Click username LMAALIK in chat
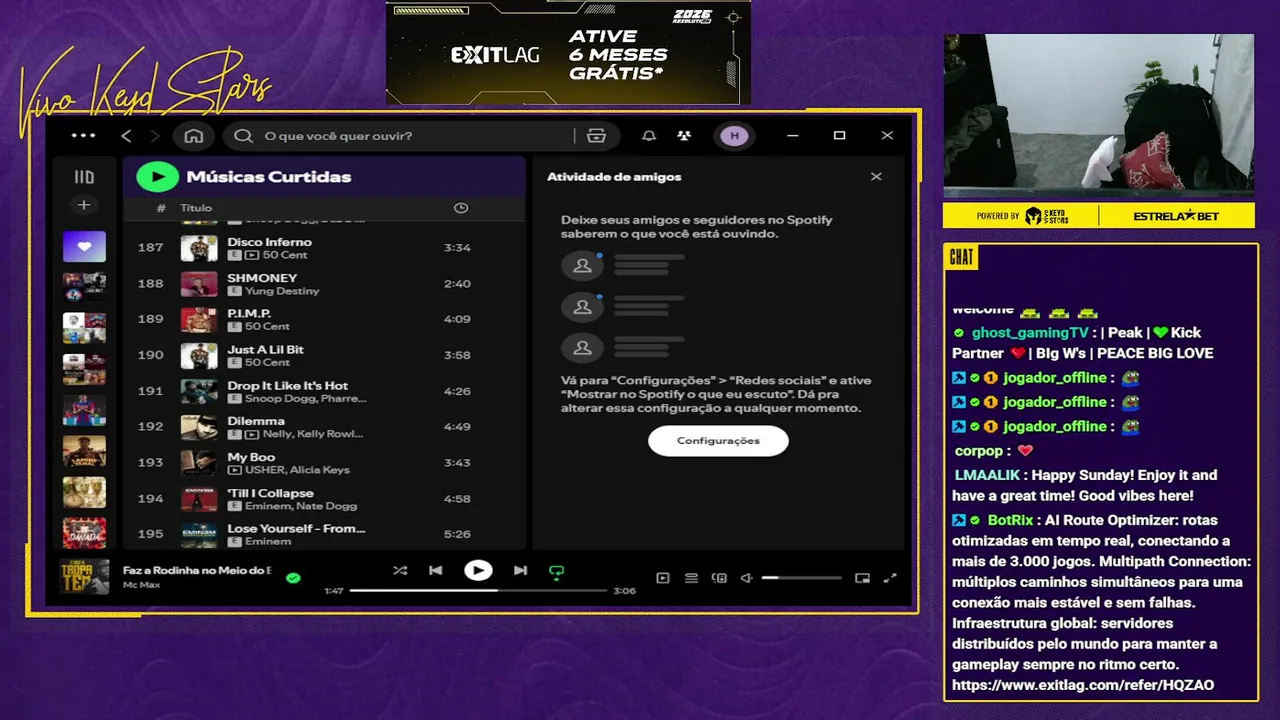 click(988, 476)
